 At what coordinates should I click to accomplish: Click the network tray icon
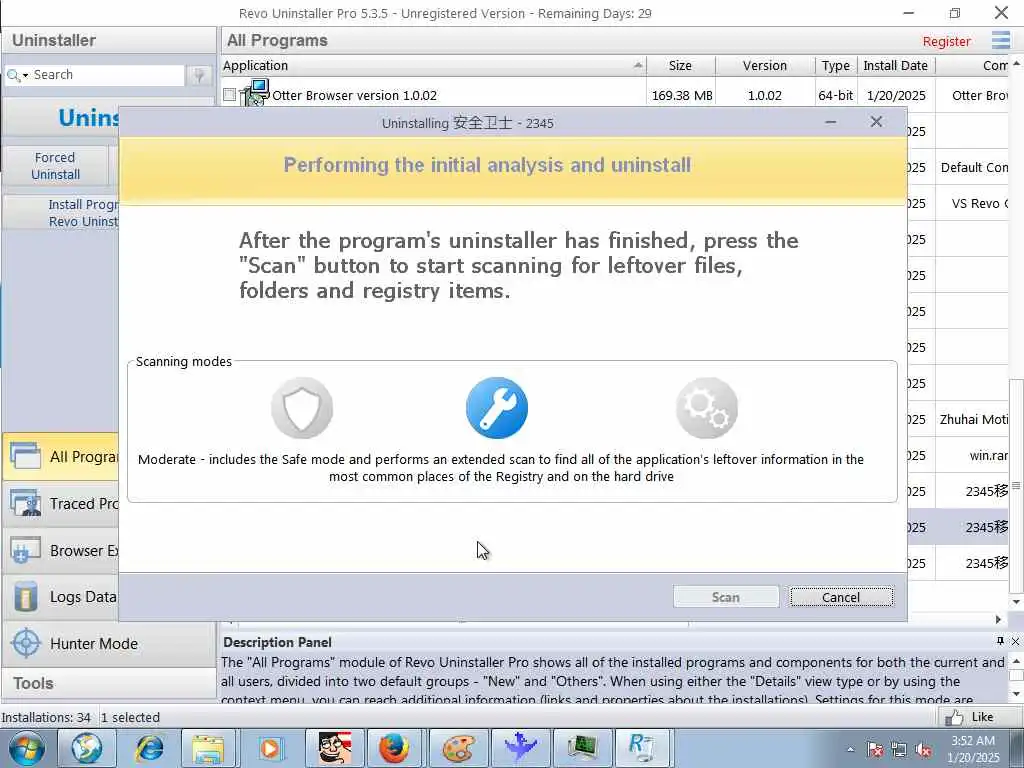pos(899,750)
